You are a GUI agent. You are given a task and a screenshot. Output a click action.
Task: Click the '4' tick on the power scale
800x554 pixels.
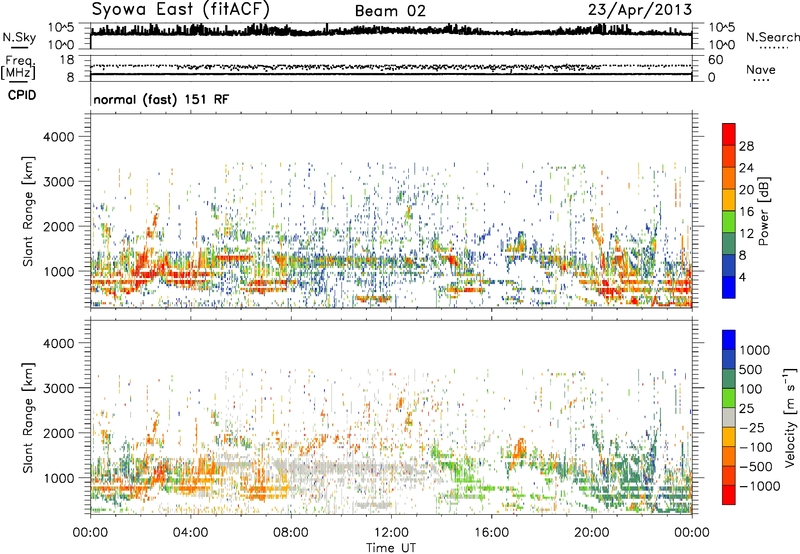point(742,278)
